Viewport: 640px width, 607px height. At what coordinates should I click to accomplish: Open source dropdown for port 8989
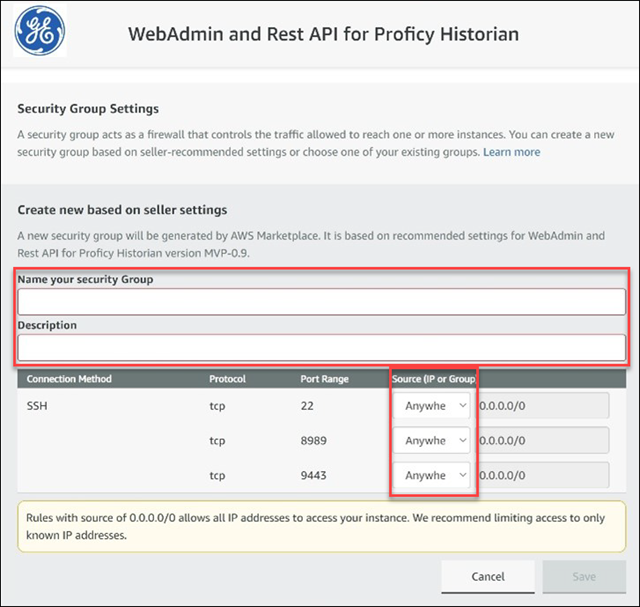[x=432, y=440]
